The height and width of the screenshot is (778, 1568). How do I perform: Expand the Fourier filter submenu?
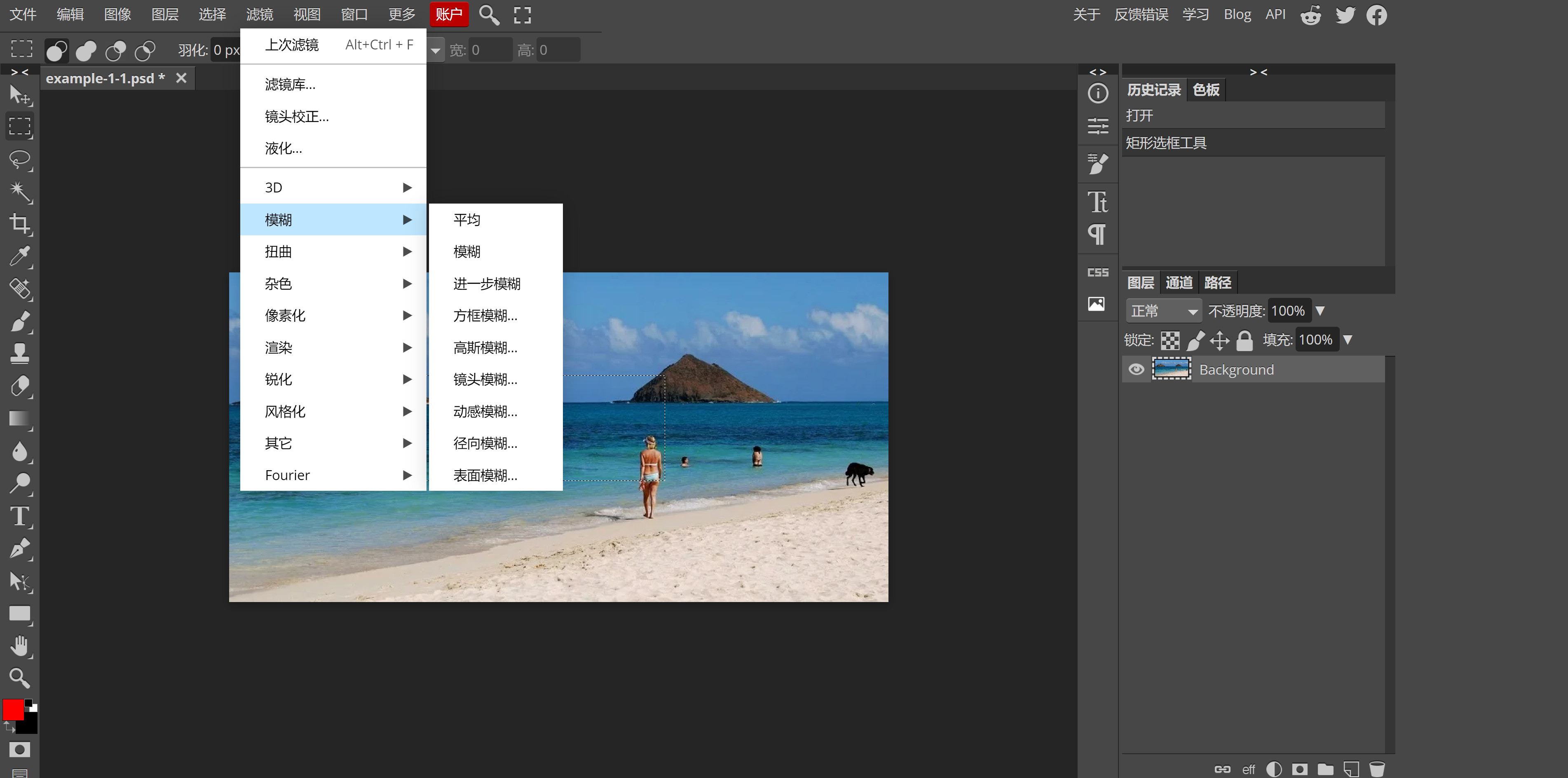pyautogui.click(x=333, y=475)
